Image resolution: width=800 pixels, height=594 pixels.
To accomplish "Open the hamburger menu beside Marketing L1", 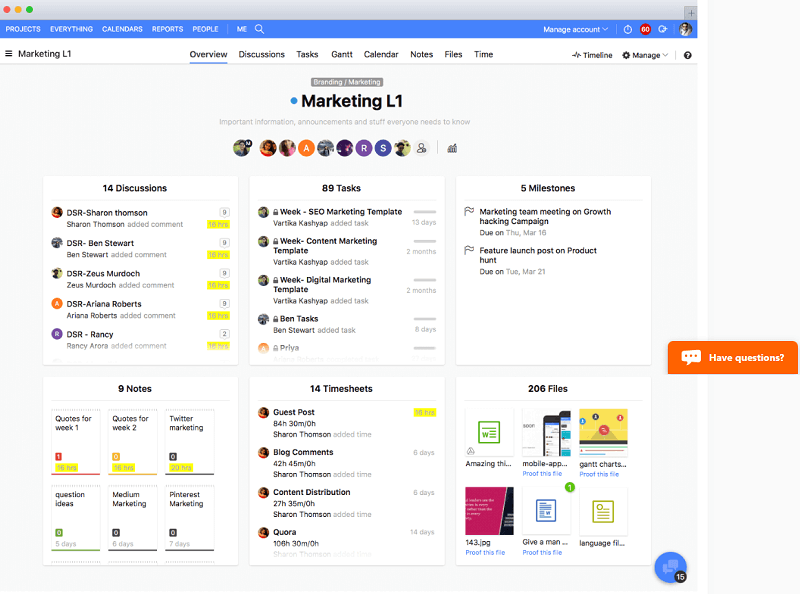I will pyautogui.click(x=9, y=54).
